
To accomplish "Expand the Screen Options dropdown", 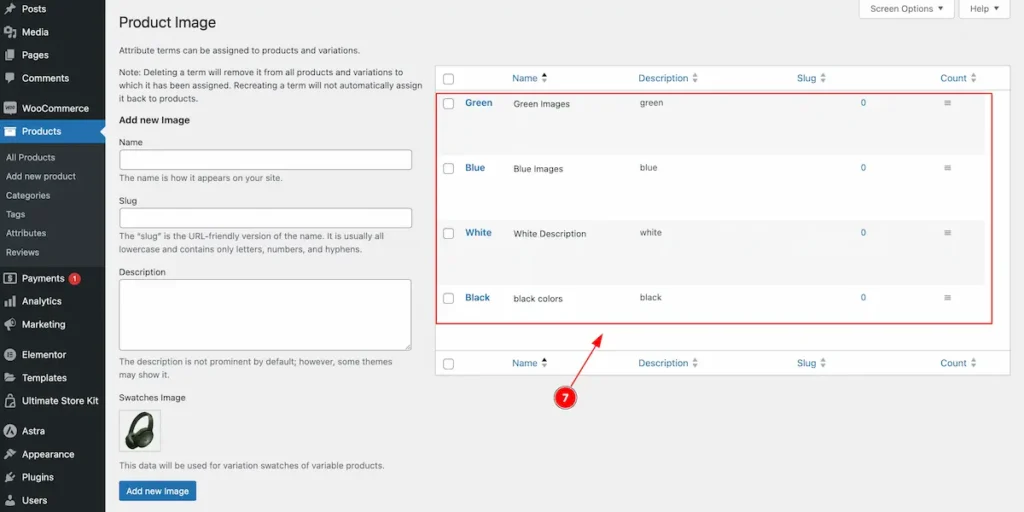I will (906, 9).
